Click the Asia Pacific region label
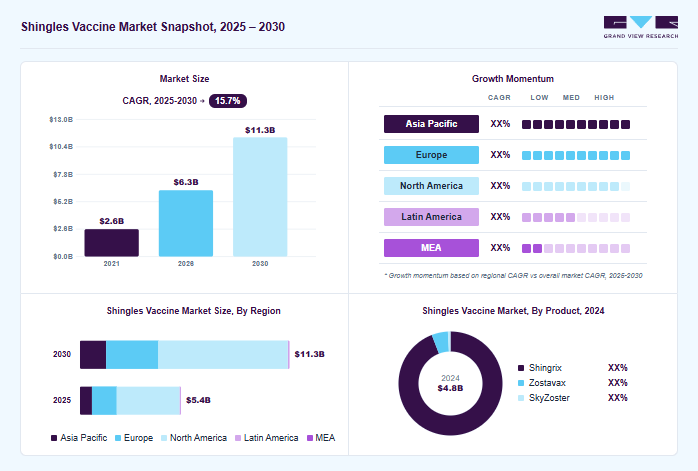This screenshot has width=698, height=471. 431,124
